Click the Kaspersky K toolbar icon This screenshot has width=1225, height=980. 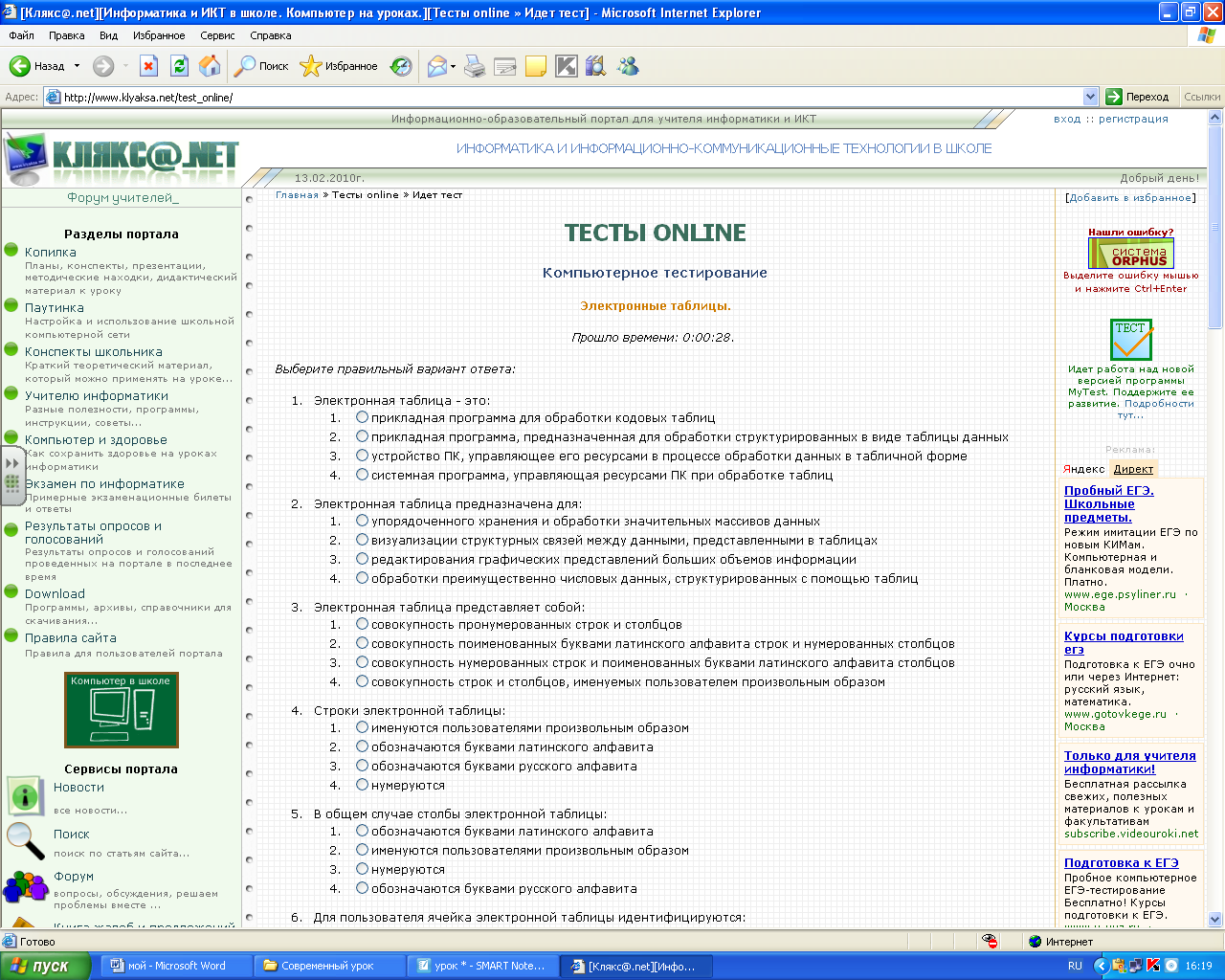(x=567, y=66)
